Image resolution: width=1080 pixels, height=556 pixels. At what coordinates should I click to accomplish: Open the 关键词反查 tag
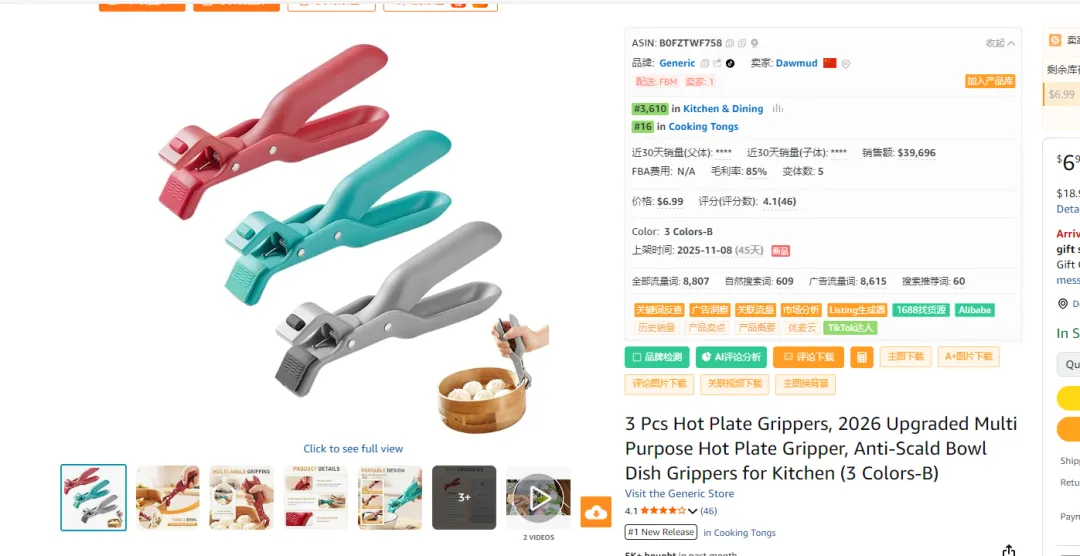(x=659, y=310)
